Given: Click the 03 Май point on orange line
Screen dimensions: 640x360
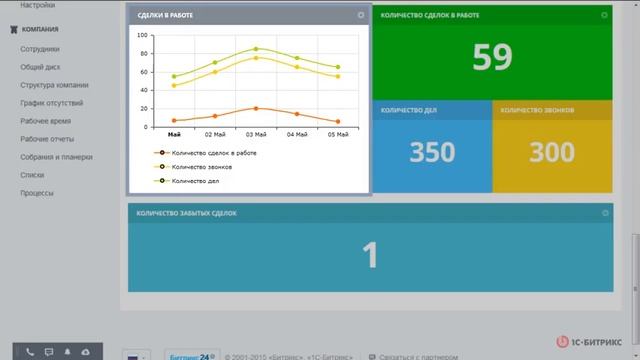Looking at the screenshot, I should coord(256,109).
